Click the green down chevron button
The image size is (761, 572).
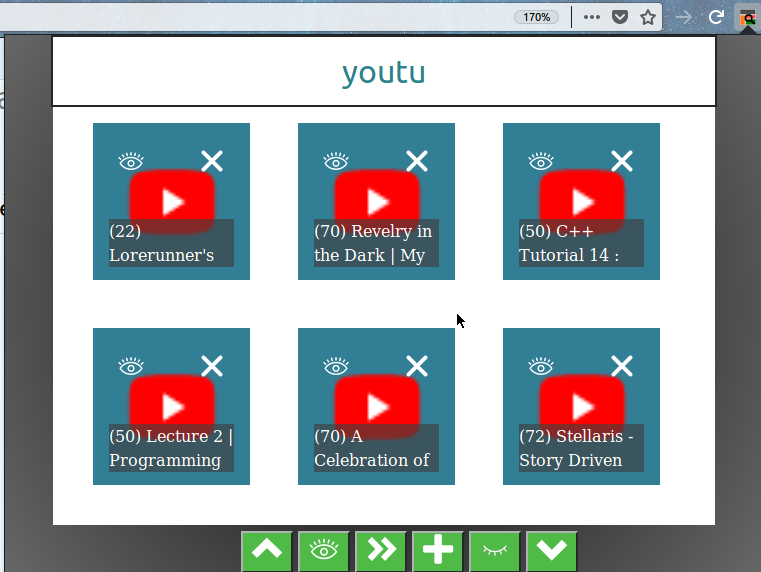point(552,551)
